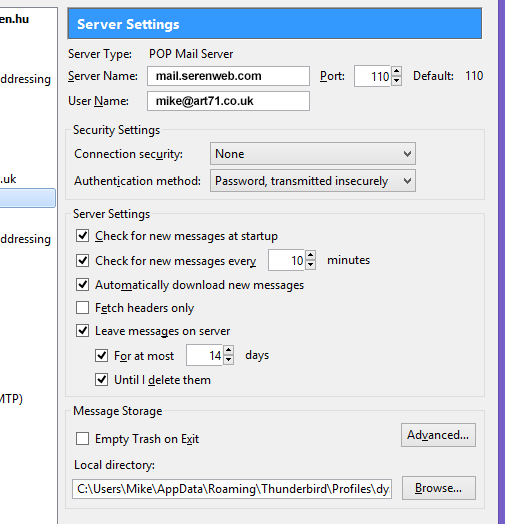Browse for the local directory
The width and height of the screenshot is (505, 524).
point(438,488)
